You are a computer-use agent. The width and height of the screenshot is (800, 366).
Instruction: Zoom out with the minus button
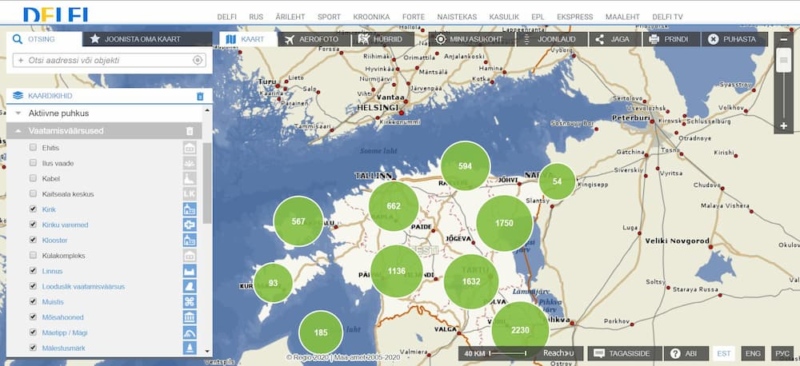pyautogui.click(x=784, y=40)
